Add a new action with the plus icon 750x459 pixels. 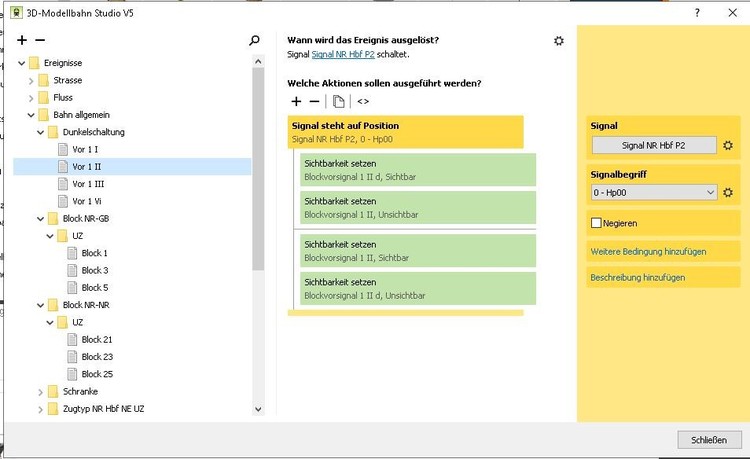click(296, 101)
